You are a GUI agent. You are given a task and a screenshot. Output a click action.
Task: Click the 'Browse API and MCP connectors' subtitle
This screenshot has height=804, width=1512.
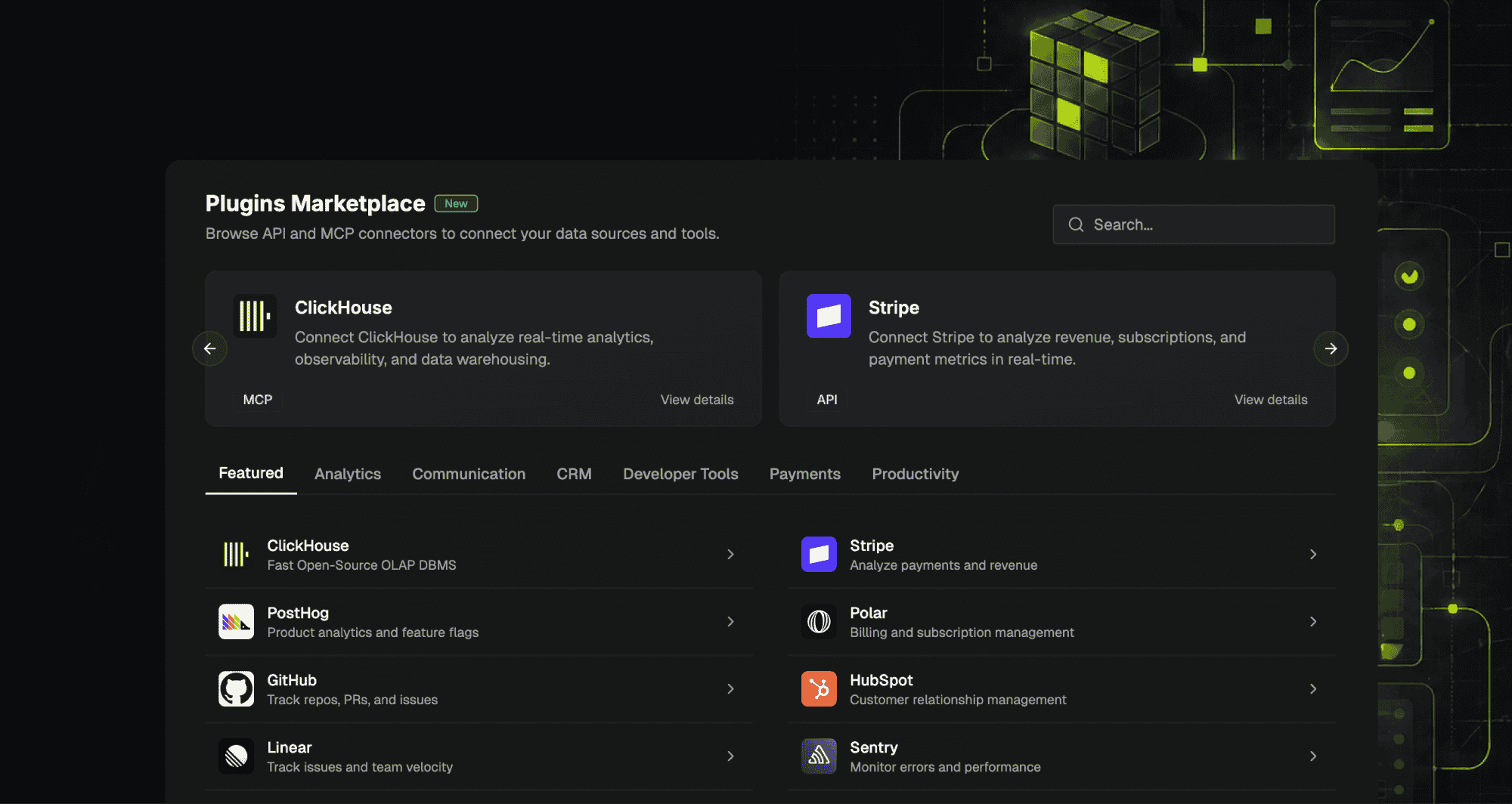(x=462, y=233)
